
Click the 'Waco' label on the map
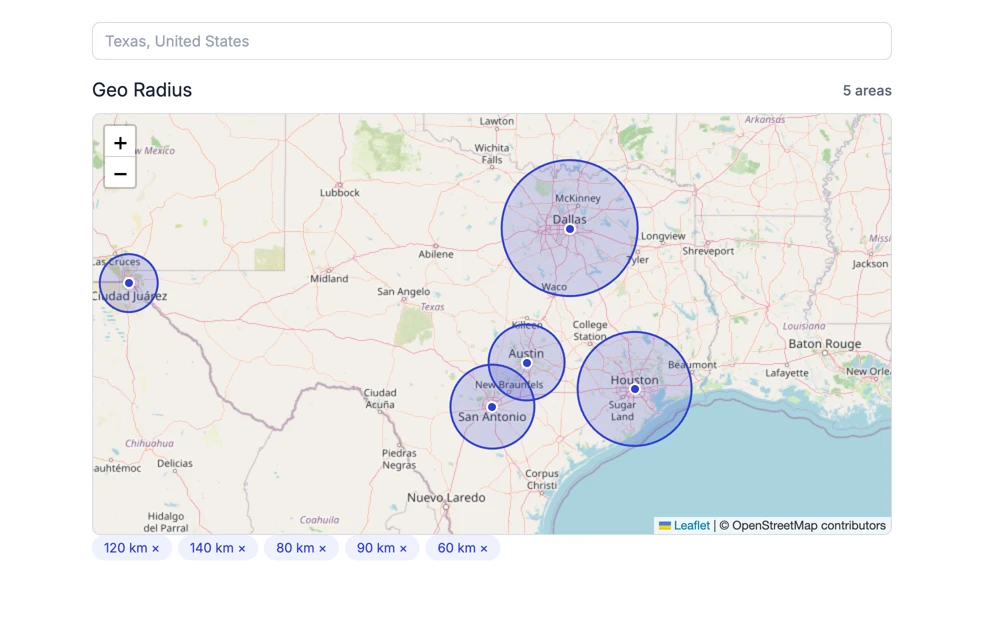point(554,287)
